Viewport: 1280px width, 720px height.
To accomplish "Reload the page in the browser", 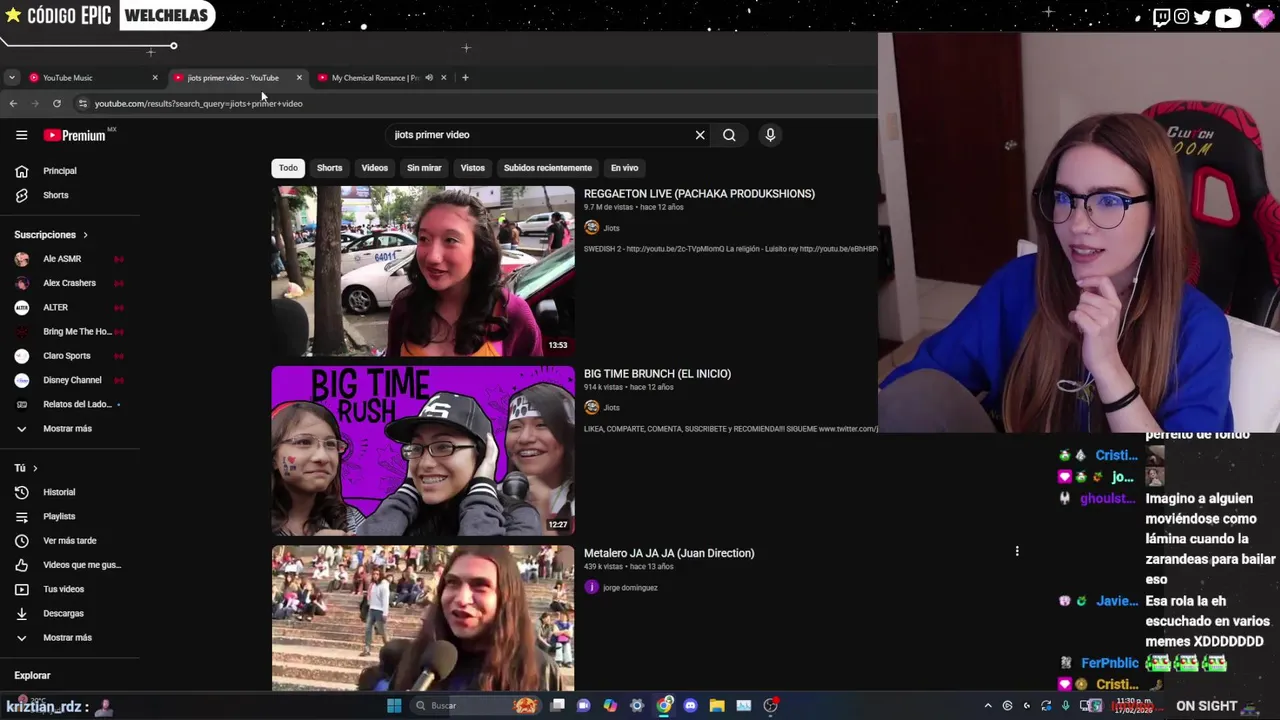I will pyautogui.click(x=57, y=103).
